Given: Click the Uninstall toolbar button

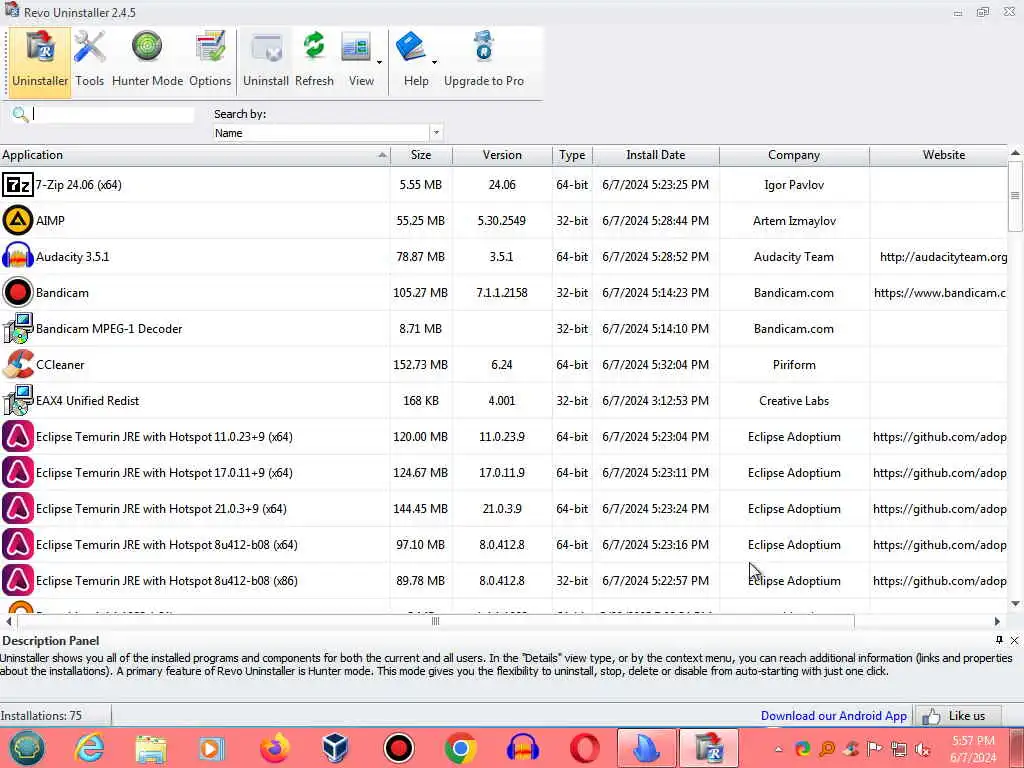Looking at the screenshot, I should (266, 62).
